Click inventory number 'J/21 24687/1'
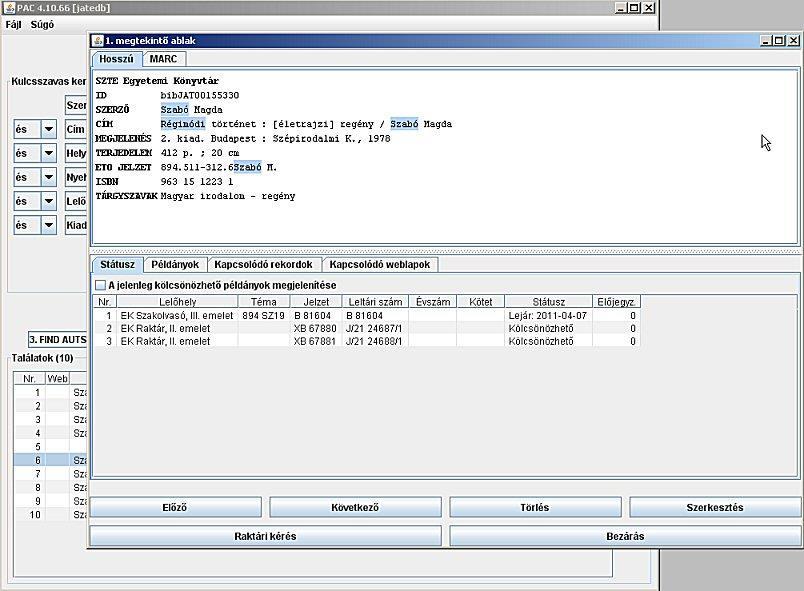 [374, 329]
